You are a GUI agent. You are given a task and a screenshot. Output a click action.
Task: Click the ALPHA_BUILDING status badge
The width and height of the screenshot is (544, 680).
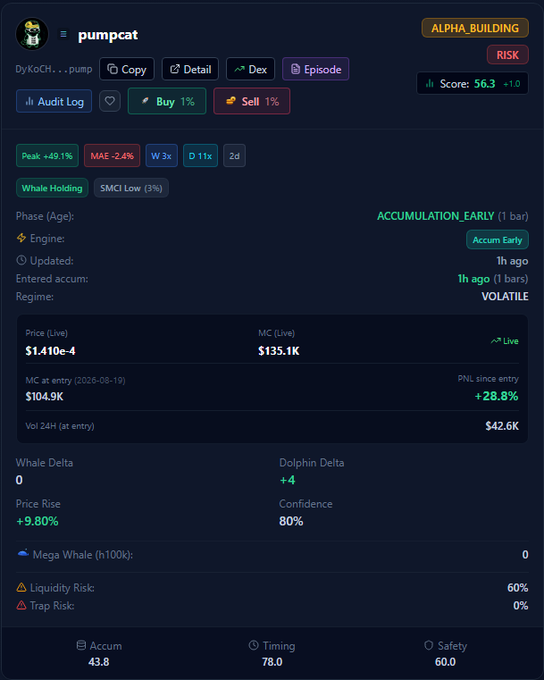[475, 28]
